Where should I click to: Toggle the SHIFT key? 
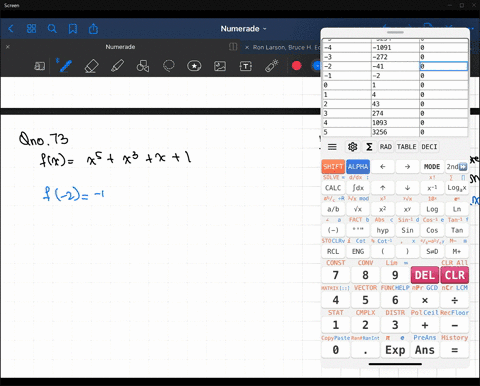pyautogui.click(x=333, y=167)
